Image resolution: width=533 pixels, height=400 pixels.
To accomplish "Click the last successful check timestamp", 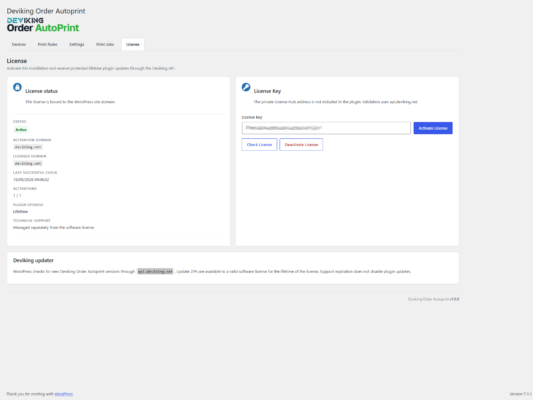I will pos(31,179).
